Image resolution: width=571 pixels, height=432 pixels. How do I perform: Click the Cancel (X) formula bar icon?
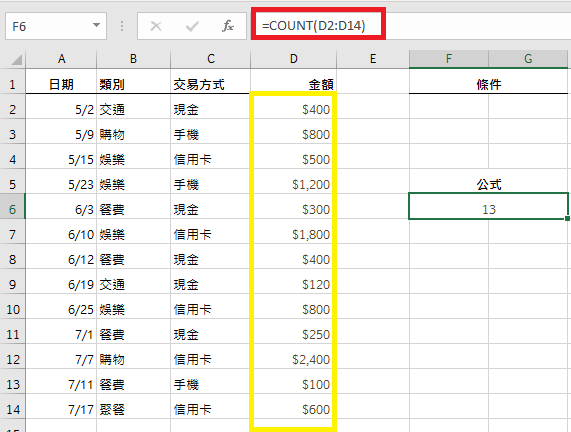[156, 26]
